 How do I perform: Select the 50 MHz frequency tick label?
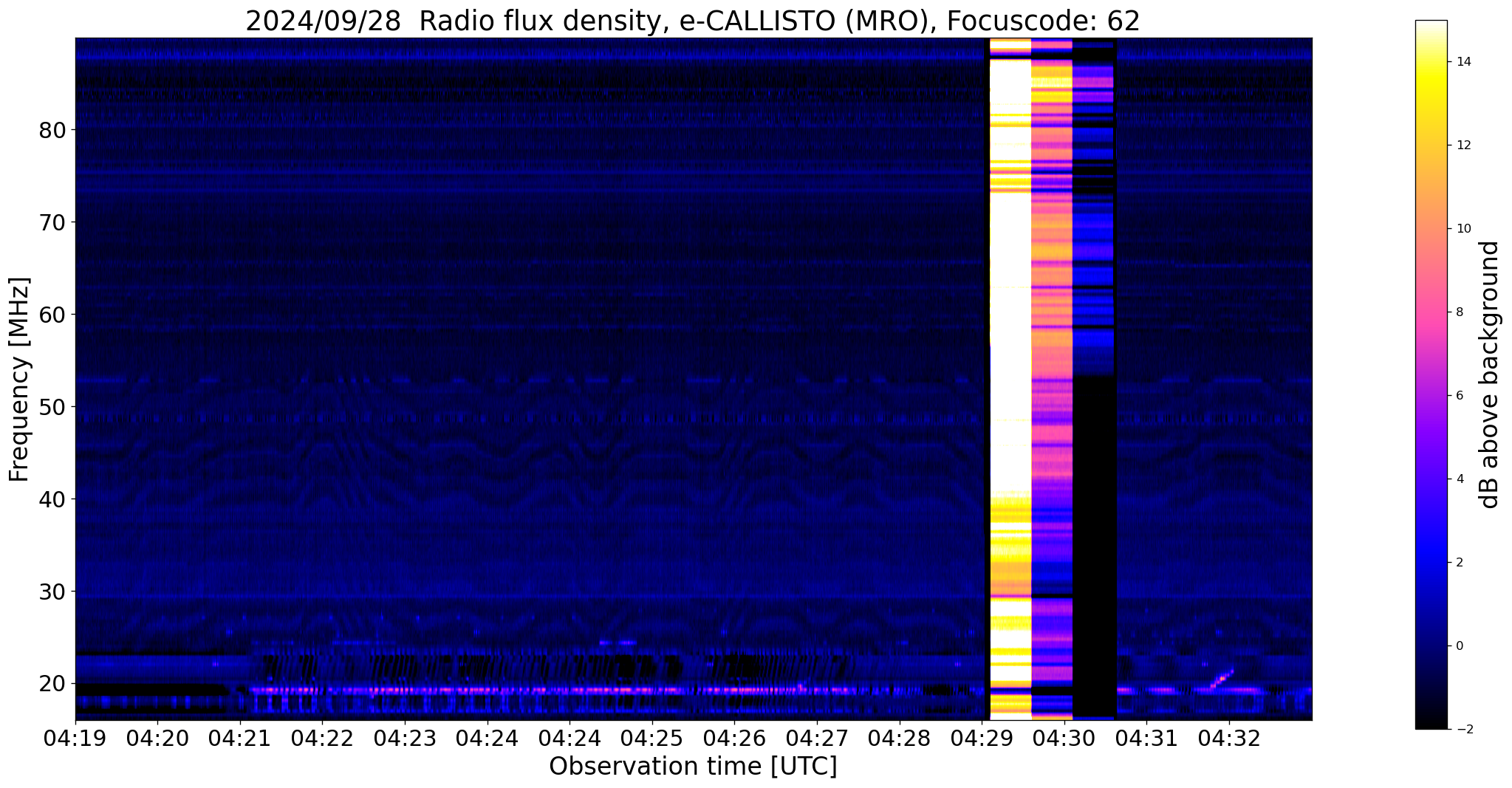(52, 407)
